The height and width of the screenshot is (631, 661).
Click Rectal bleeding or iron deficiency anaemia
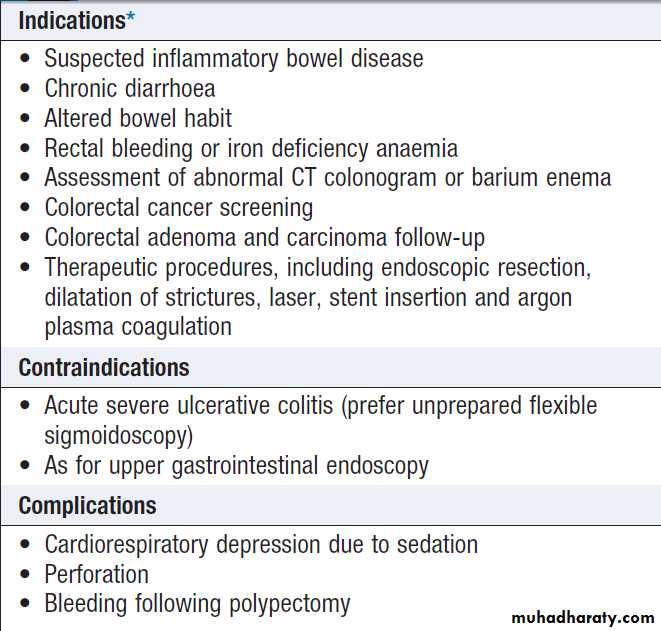pyautogui.click(x=251, y=149)
